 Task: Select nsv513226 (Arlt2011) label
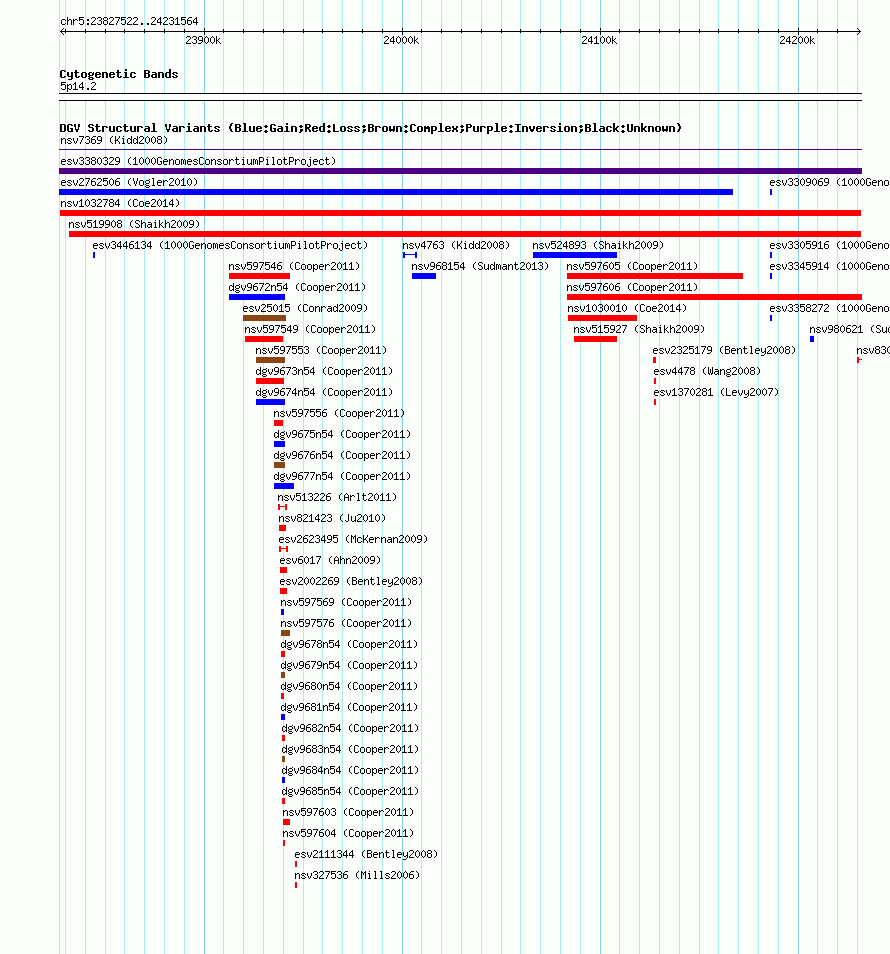coord(337,497)
